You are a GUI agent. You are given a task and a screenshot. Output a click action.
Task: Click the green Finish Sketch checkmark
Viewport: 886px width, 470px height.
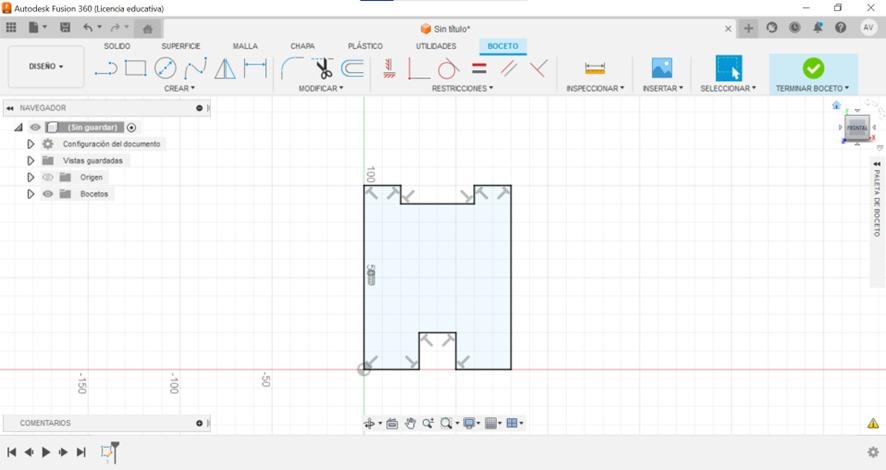point(813,68)
